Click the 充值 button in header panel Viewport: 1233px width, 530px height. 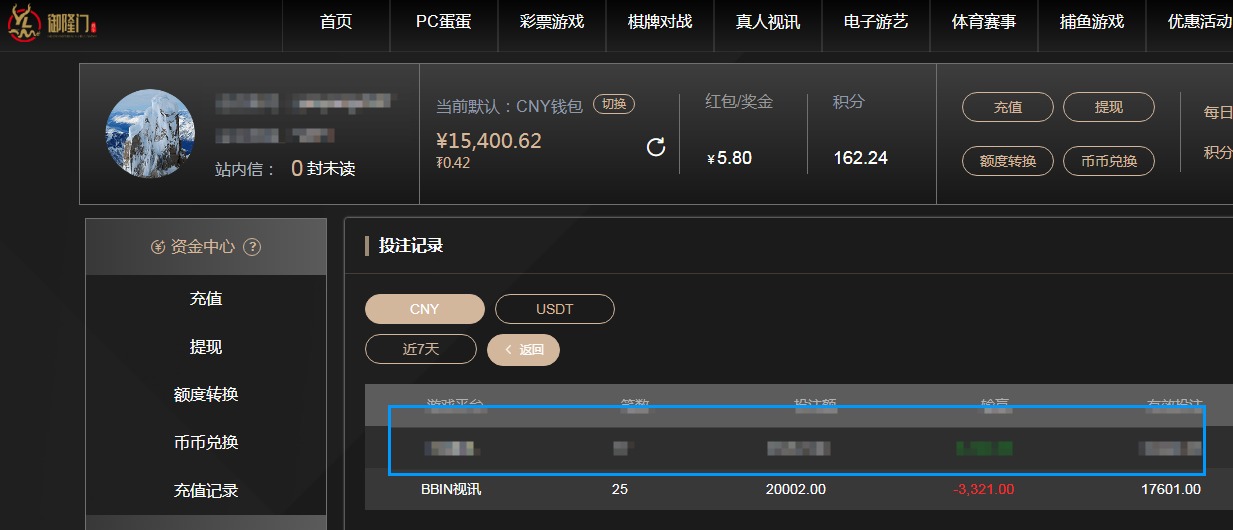tap(1007, 107)
